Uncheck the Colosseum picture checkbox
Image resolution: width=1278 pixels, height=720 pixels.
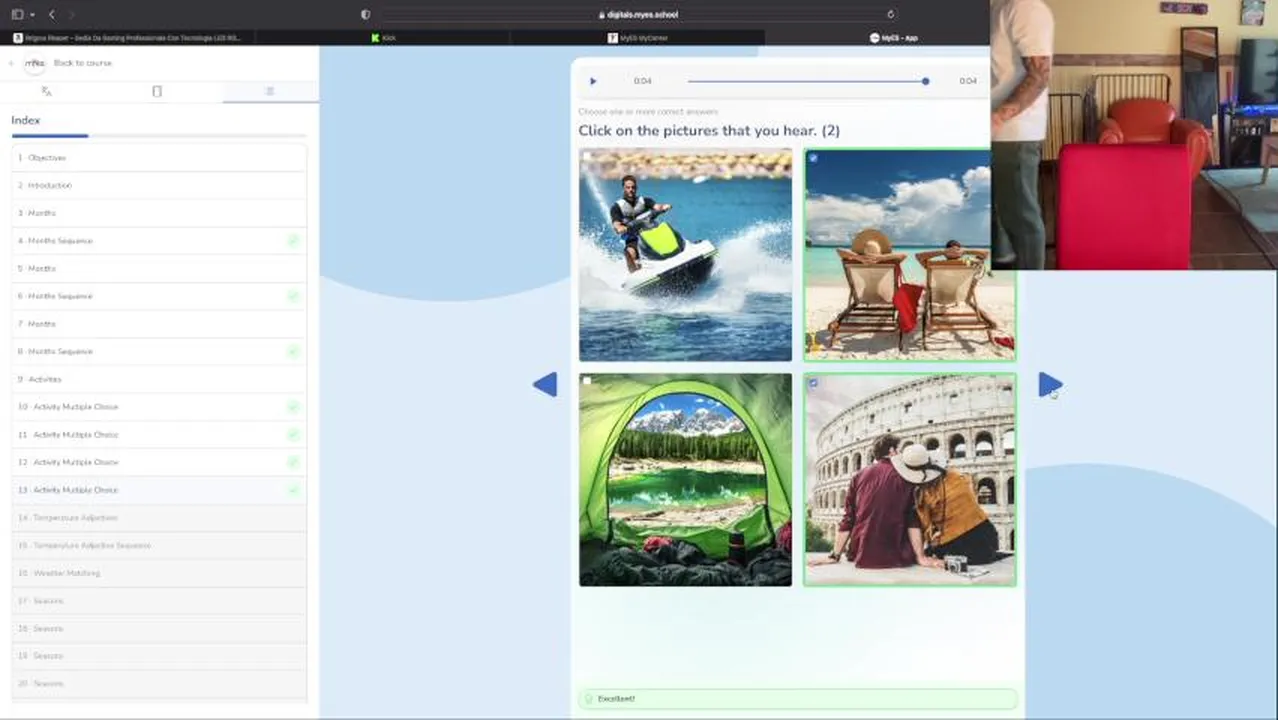click(813, 382)
